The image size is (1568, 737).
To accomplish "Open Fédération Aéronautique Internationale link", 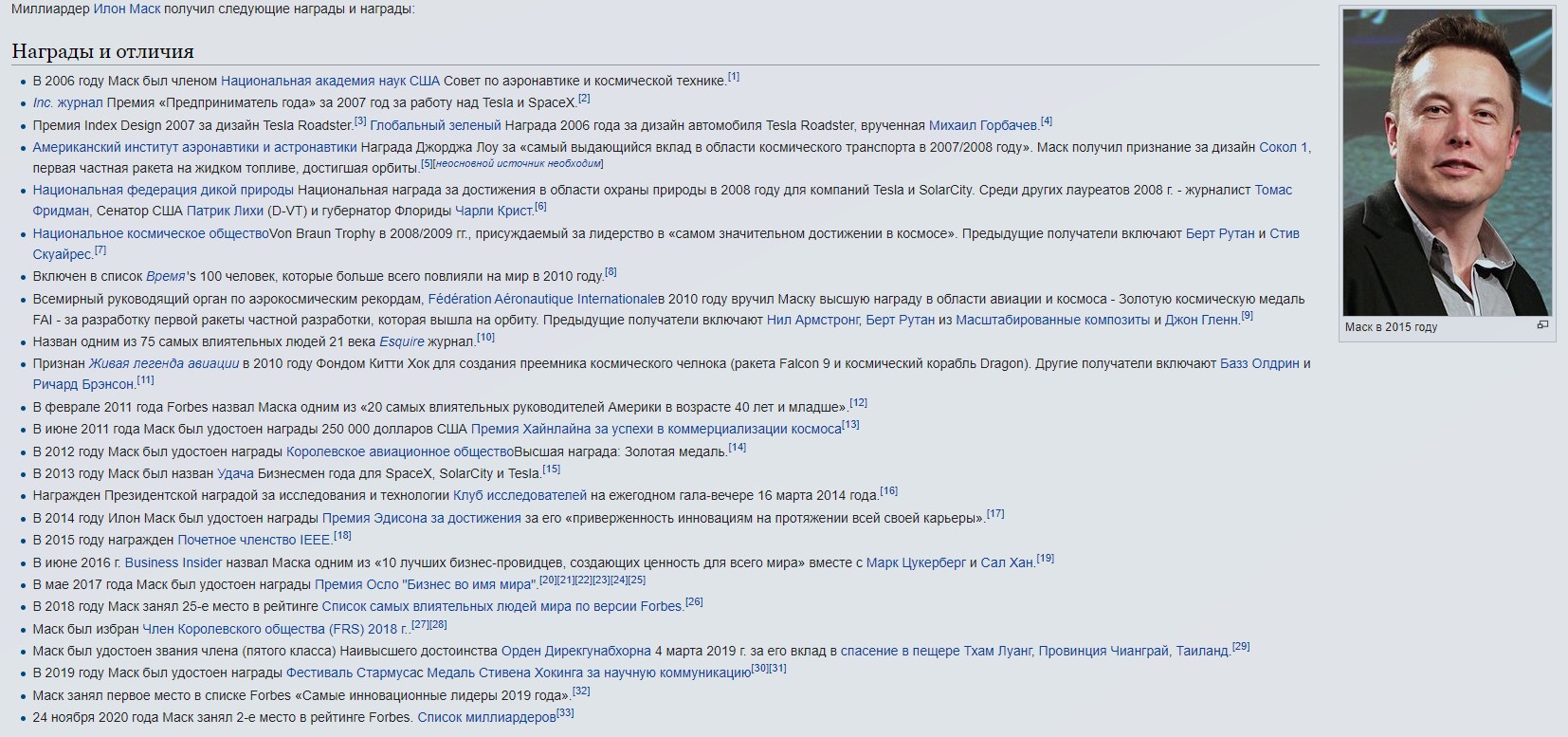I will click(542, 299).
